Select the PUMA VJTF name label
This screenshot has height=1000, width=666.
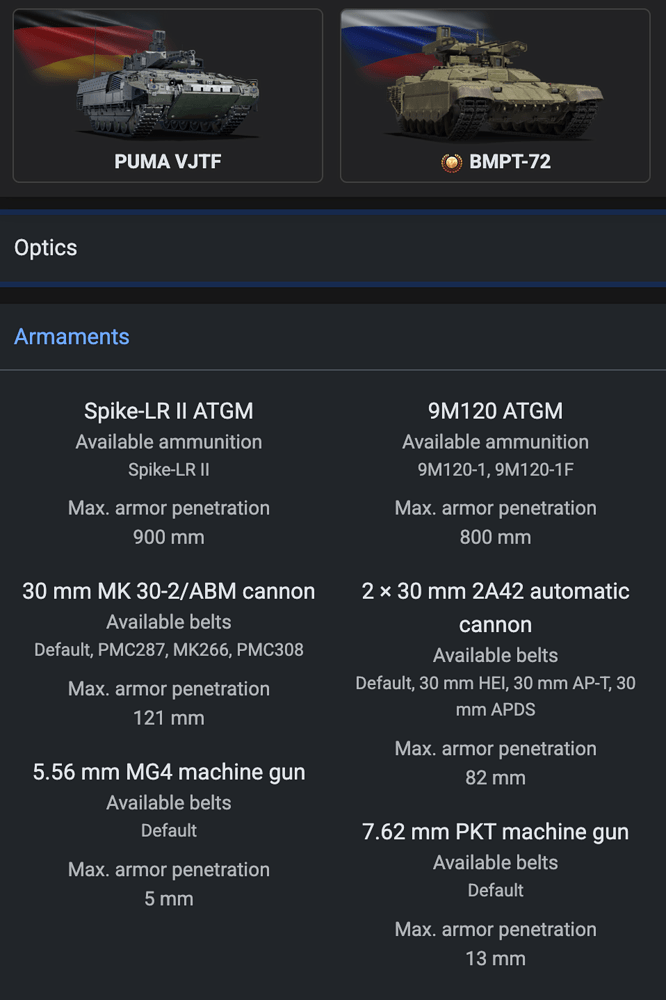167,162
